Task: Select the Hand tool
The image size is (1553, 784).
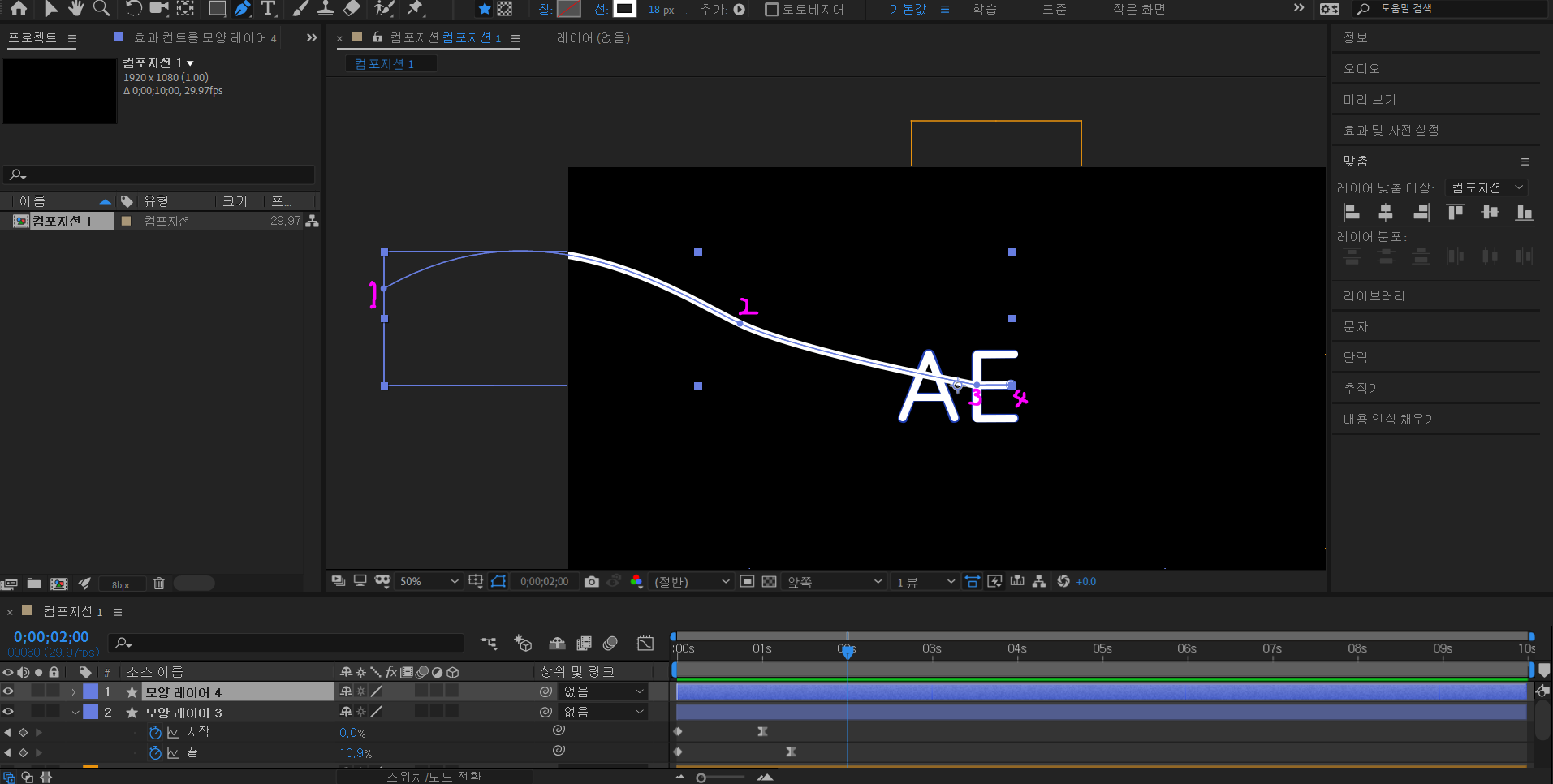Action: [75, 8]
